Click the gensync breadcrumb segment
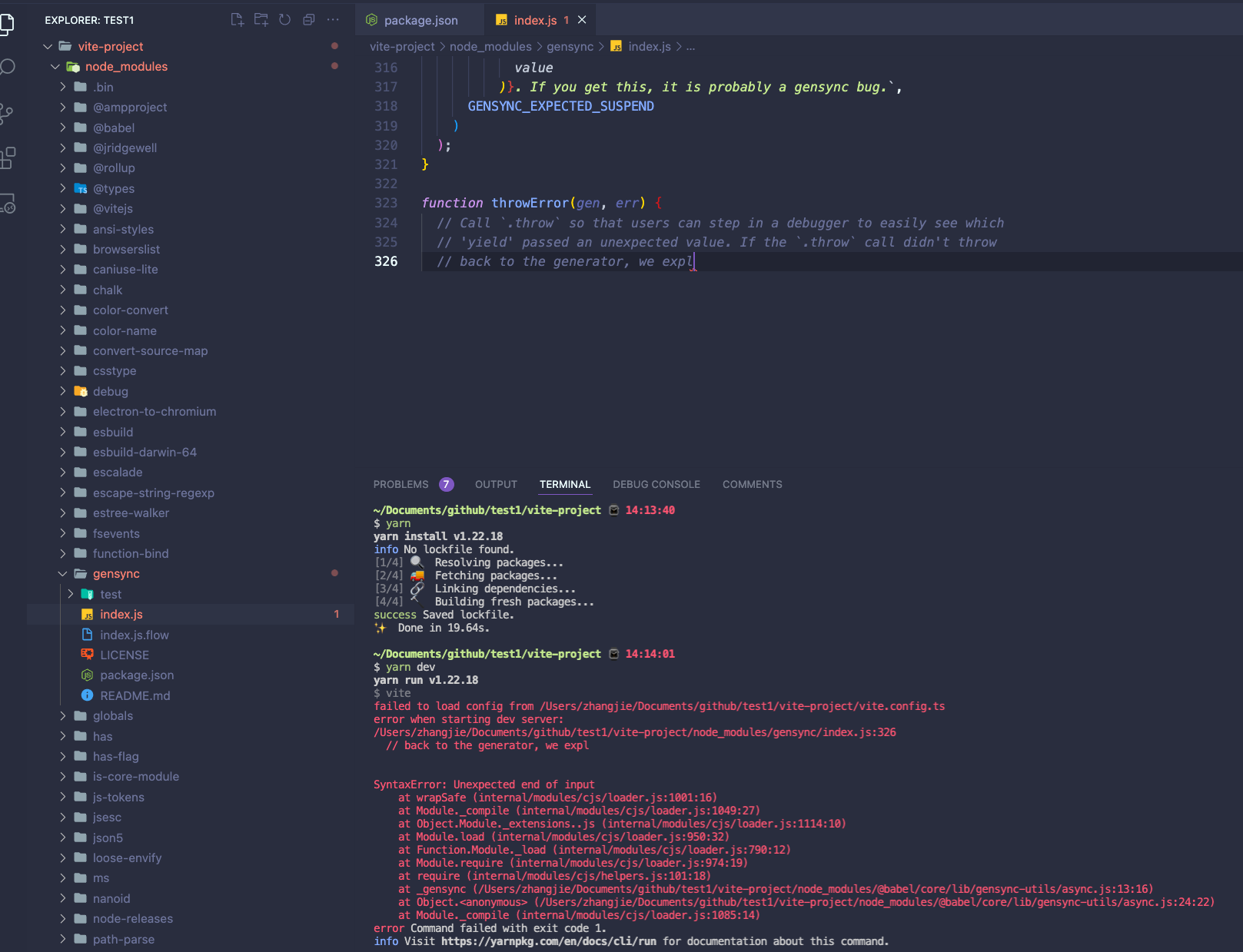1243x952 pixels. click(570, 47)
